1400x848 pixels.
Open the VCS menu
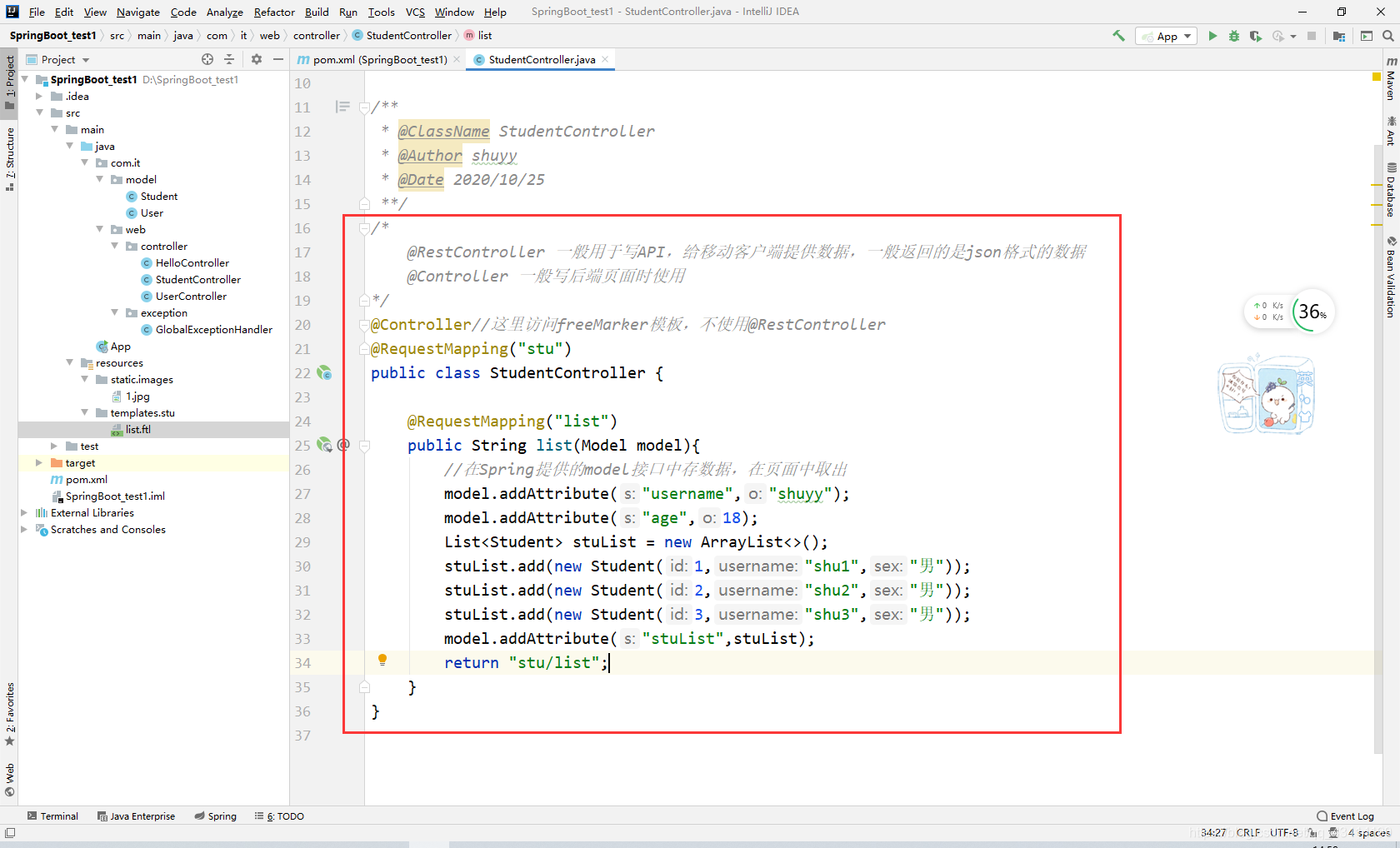[415, 12]
